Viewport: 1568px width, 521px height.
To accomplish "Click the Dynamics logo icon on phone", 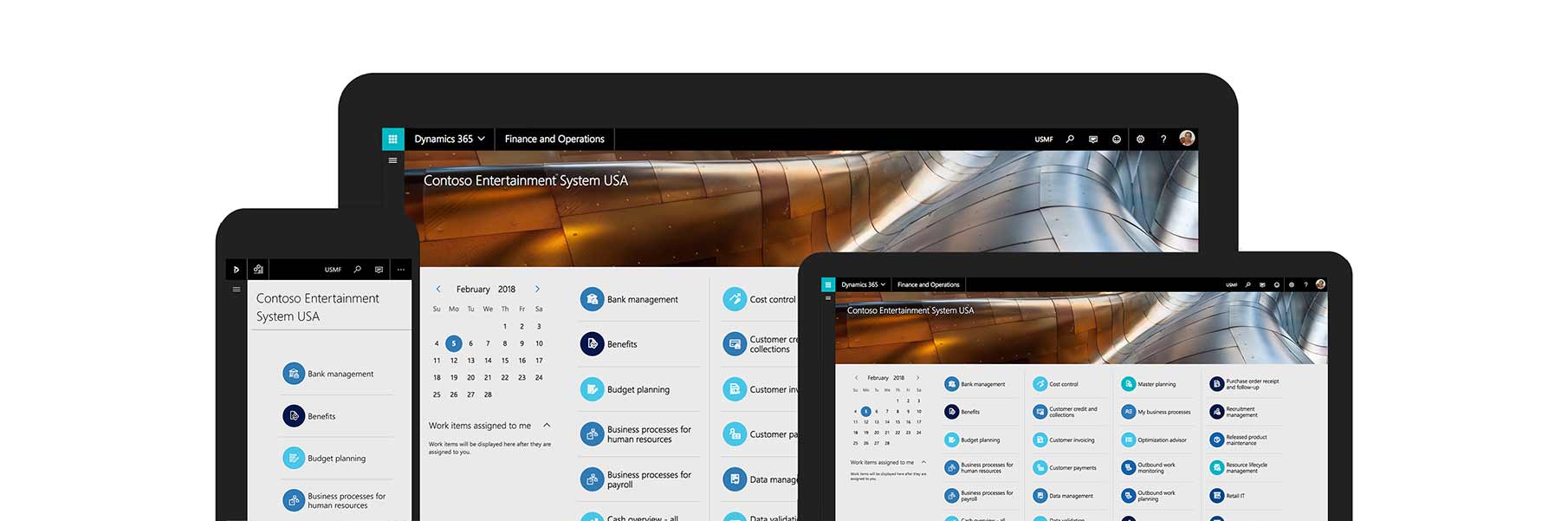I will pos(236,270).
